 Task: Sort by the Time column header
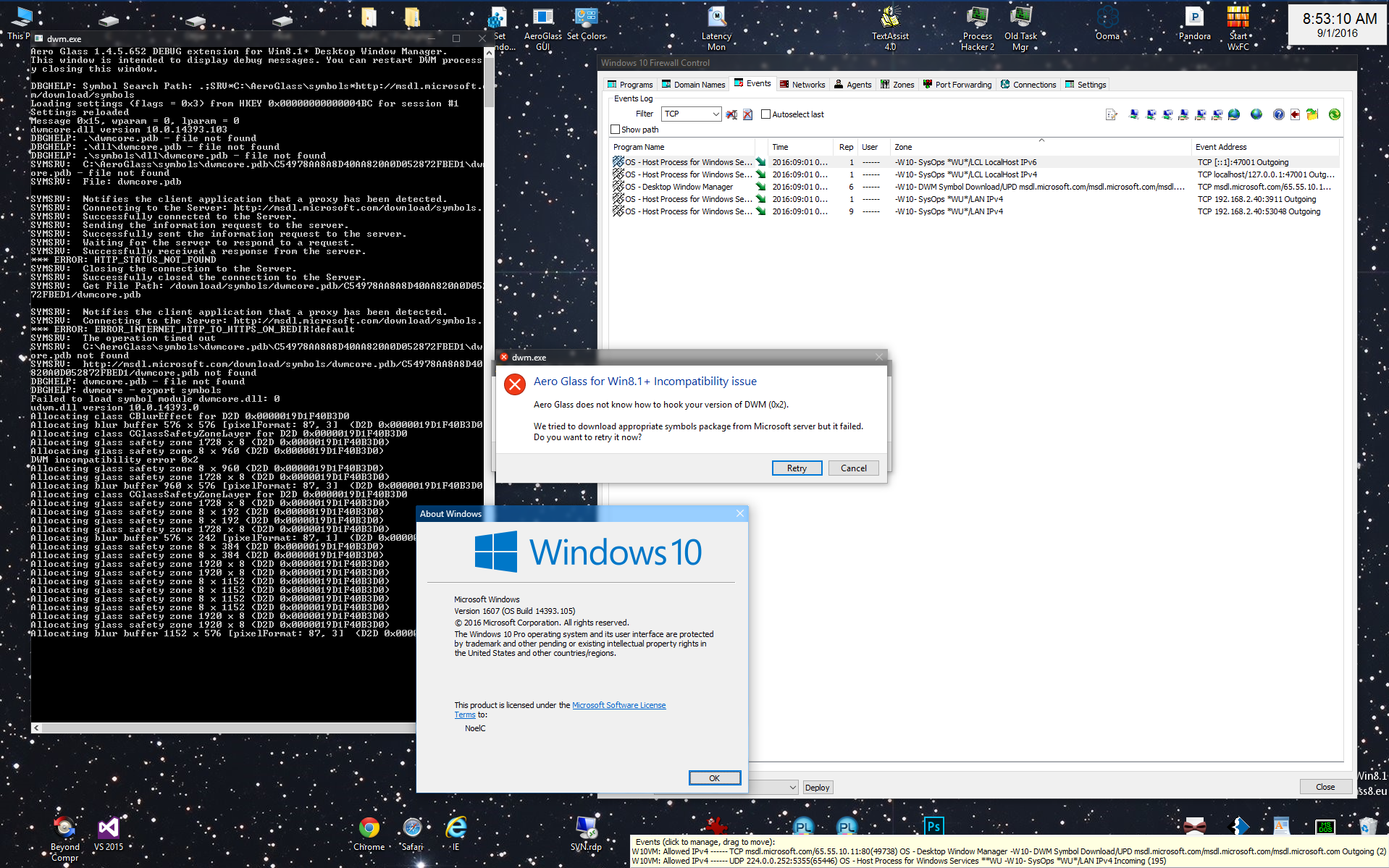click(800, 147)
